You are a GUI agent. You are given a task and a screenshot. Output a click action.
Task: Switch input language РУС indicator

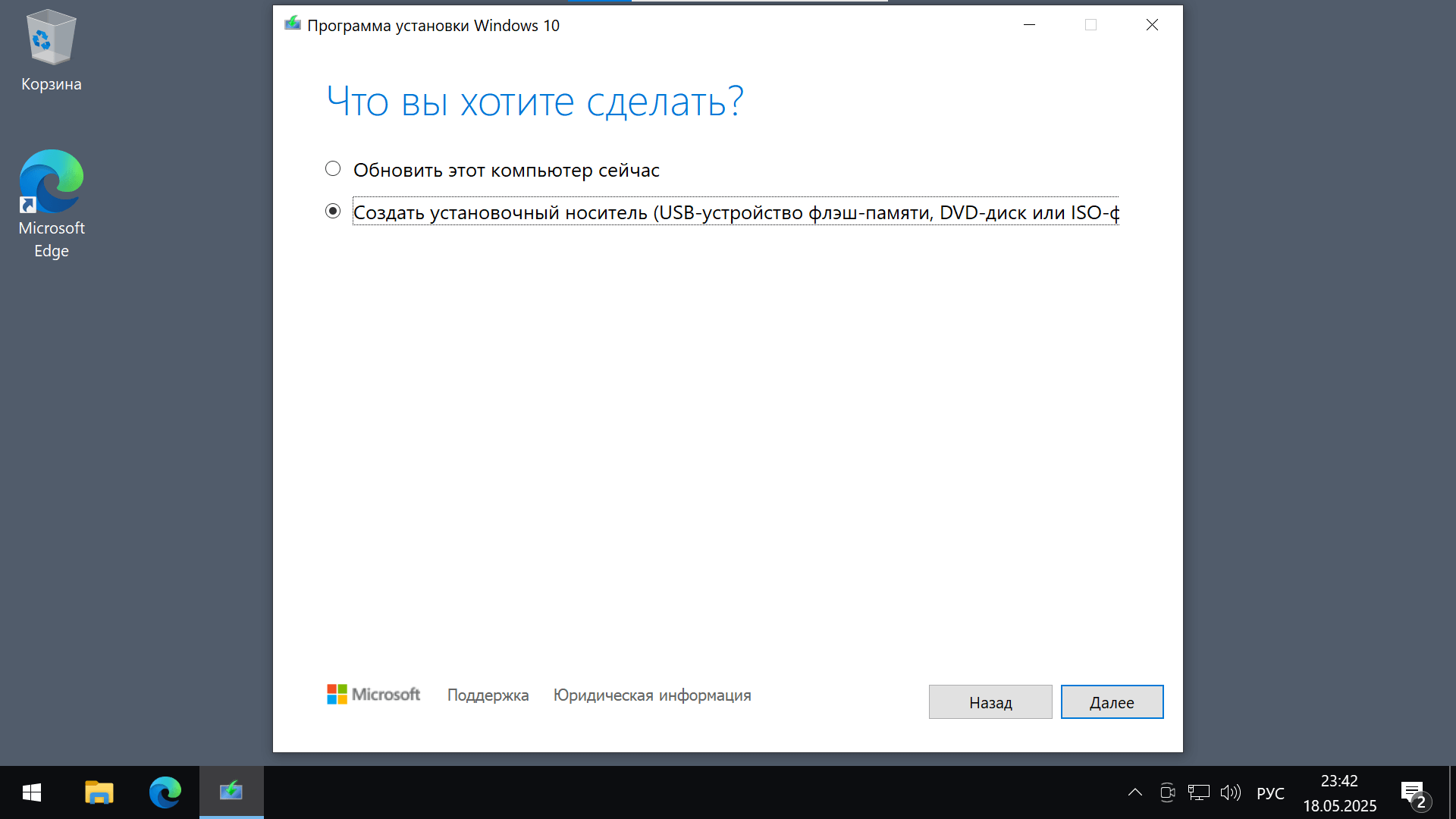[1270, 793]
